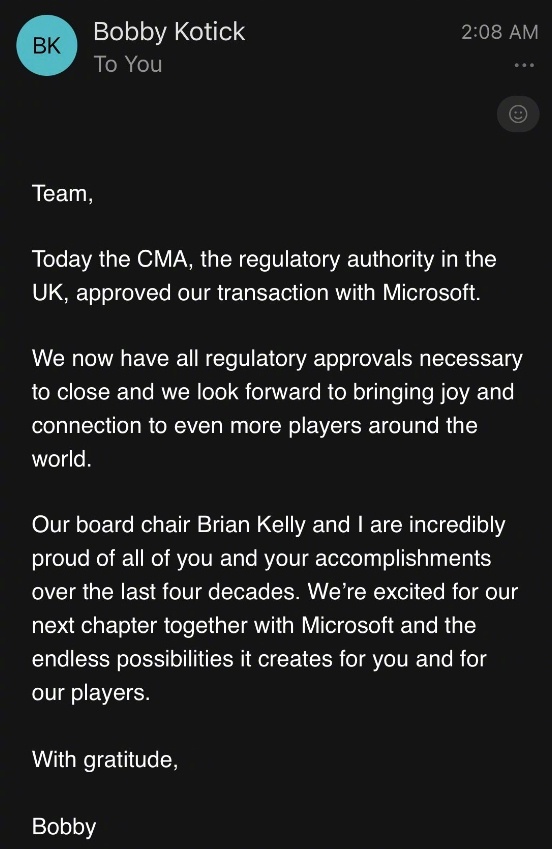Click "next chapter together with Microsoft" text
This screenshot has width=552, height=849.
pos(213,626)
